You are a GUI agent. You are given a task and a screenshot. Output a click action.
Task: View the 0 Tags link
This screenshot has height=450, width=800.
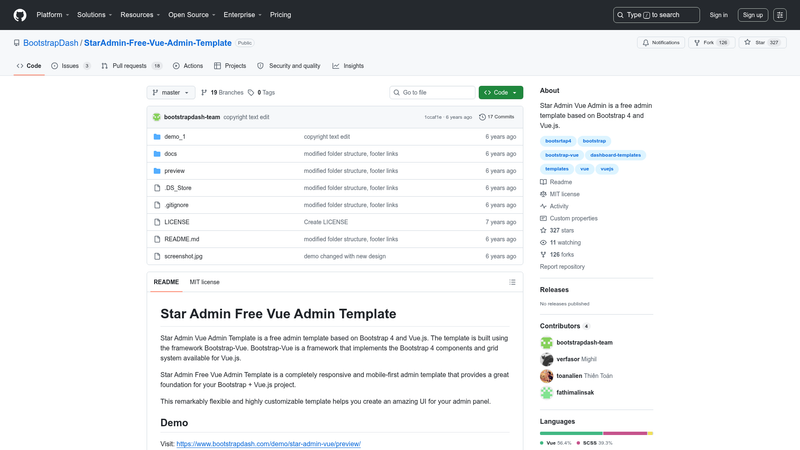pos(261,92)
